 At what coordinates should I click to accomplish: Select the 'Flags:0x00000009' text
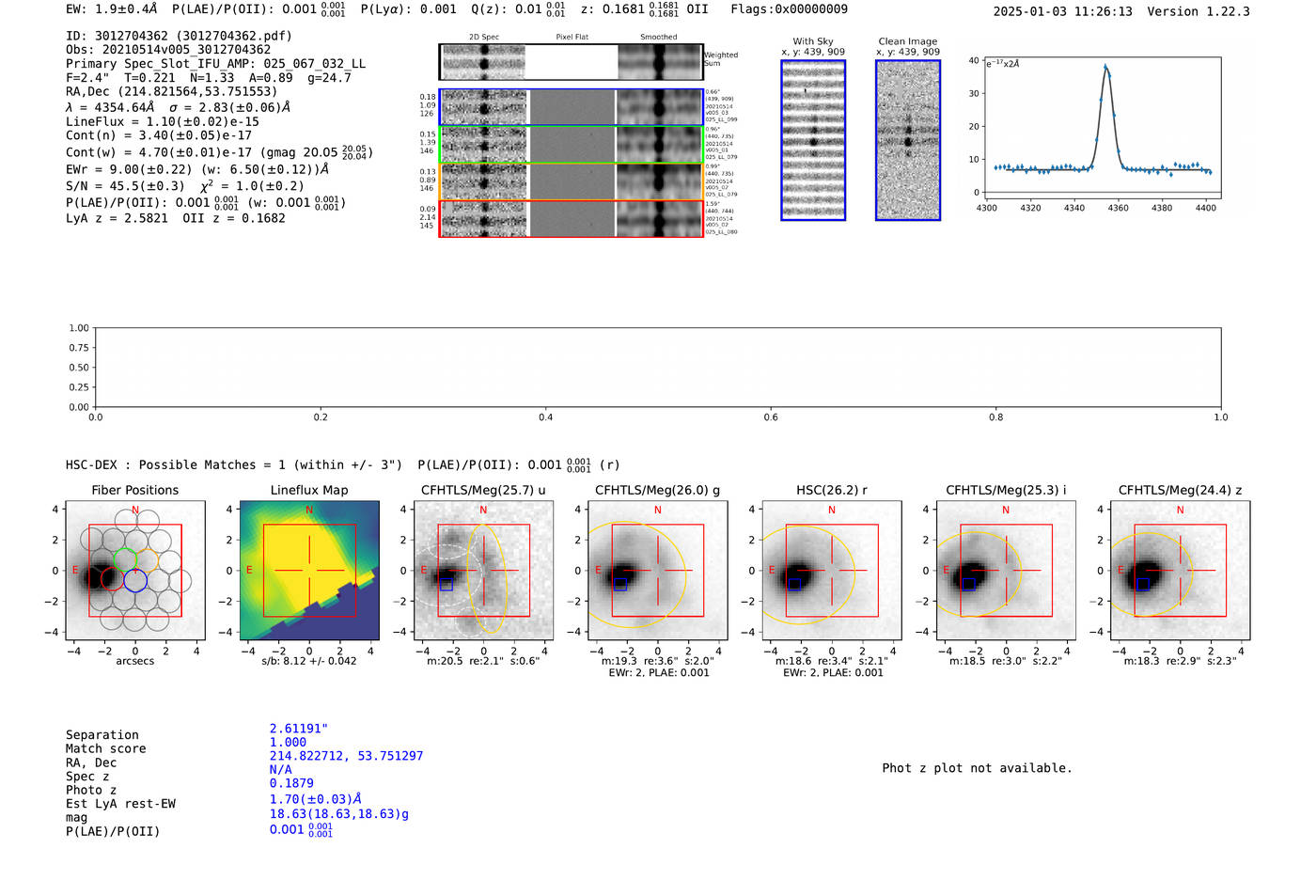pyautogui.click(x=789, y=9)
